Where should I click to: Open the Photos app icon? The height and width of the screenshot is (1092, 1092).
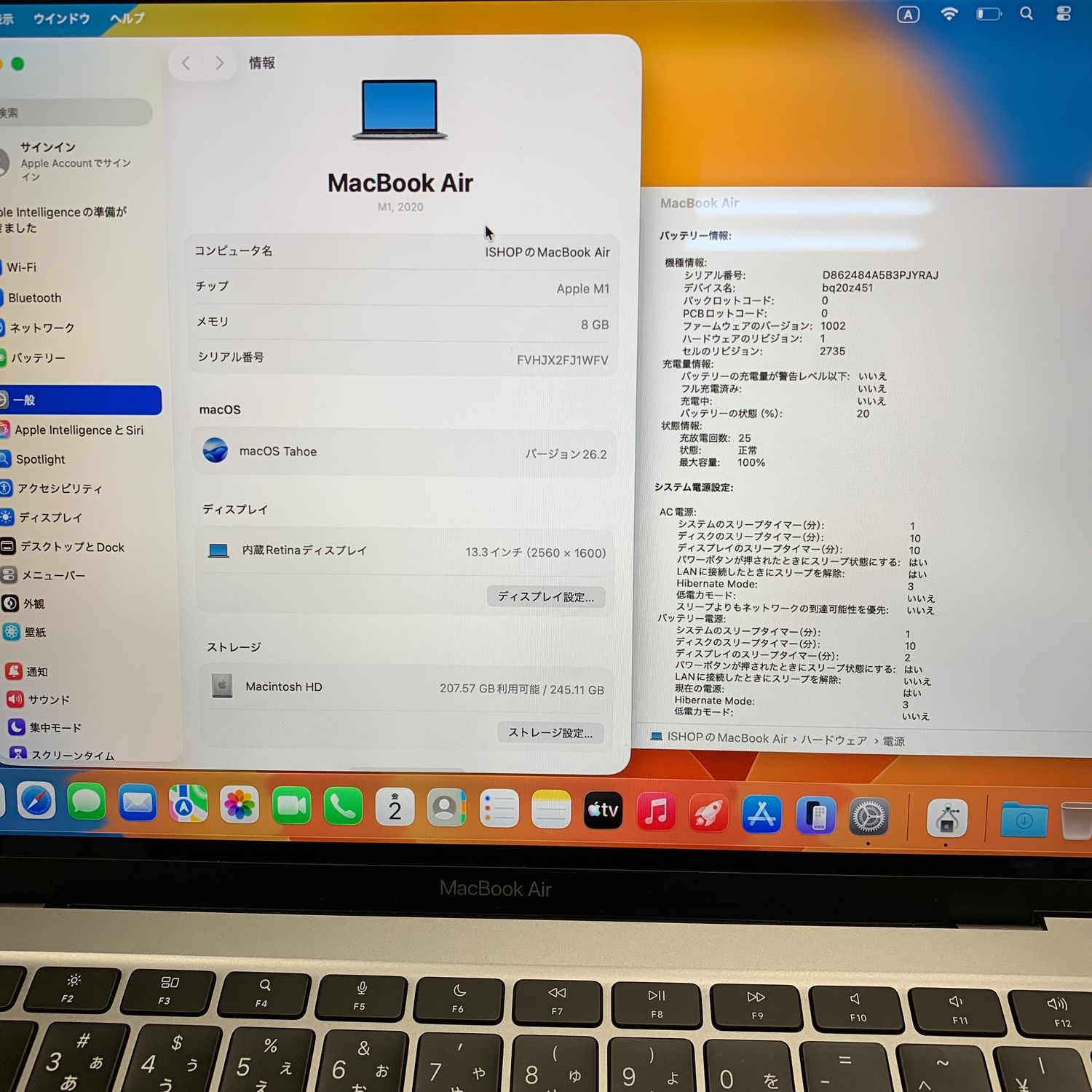[x=239, y=805]
